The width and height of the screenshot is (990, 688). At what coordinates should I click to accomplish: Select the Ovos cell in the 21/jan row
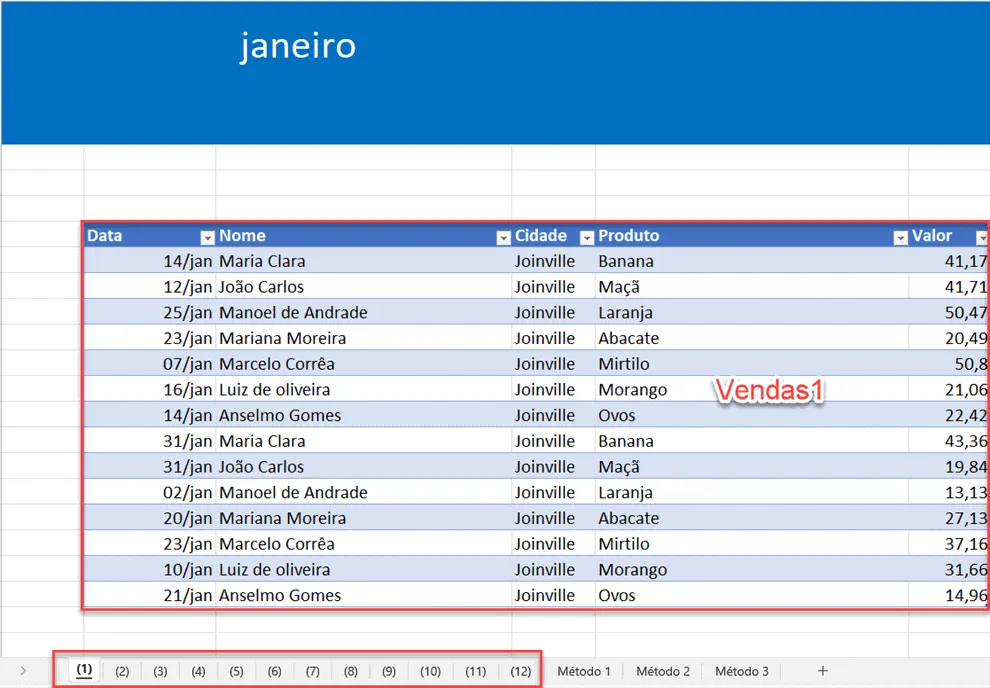[x=752, y=595]
